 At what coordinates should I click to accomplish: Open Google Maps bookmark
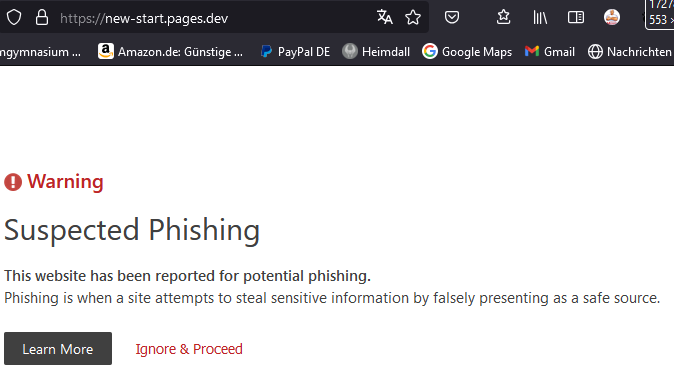click(467, 52)
